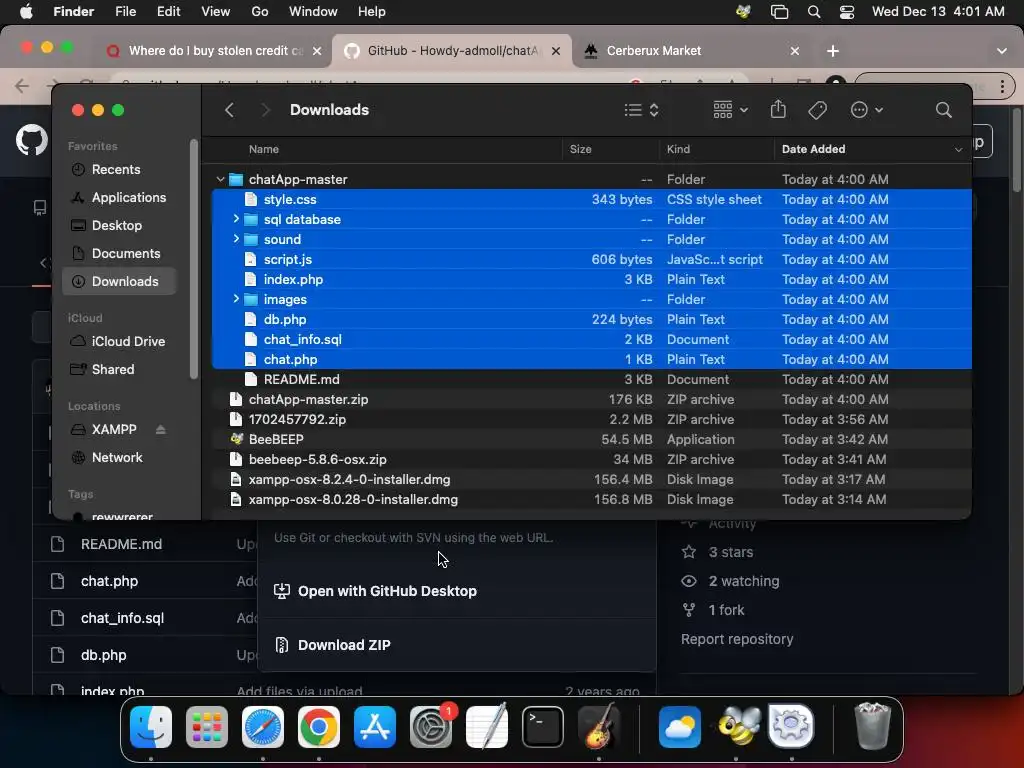Click BeeBEEP icon in menu bar
This screenshot has width=1024, height=768.
pyautogui.click(x=743, y=12)
